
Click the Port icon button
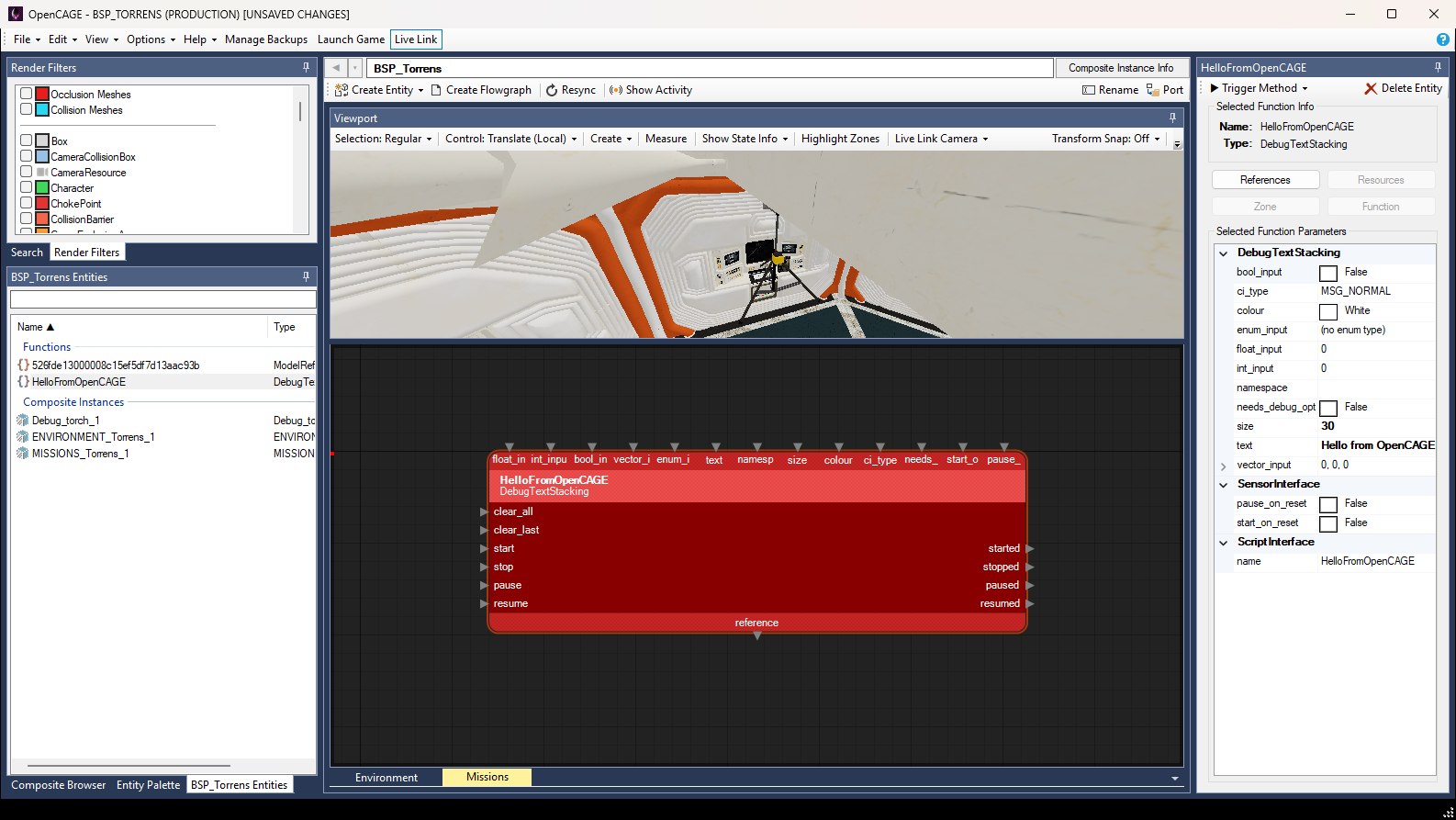(x=1152, y=90)
